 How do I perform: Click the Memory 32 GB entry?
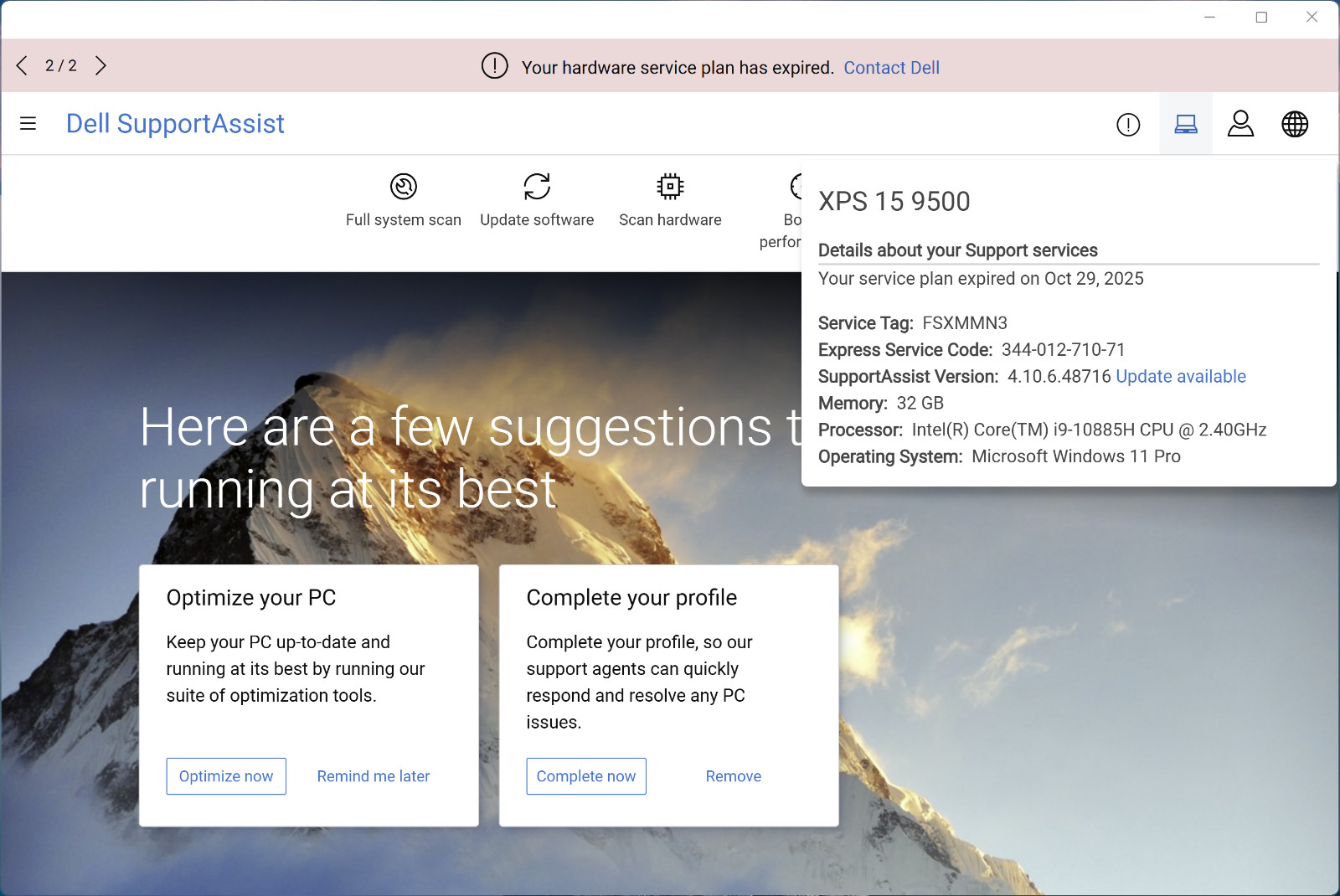881,404
